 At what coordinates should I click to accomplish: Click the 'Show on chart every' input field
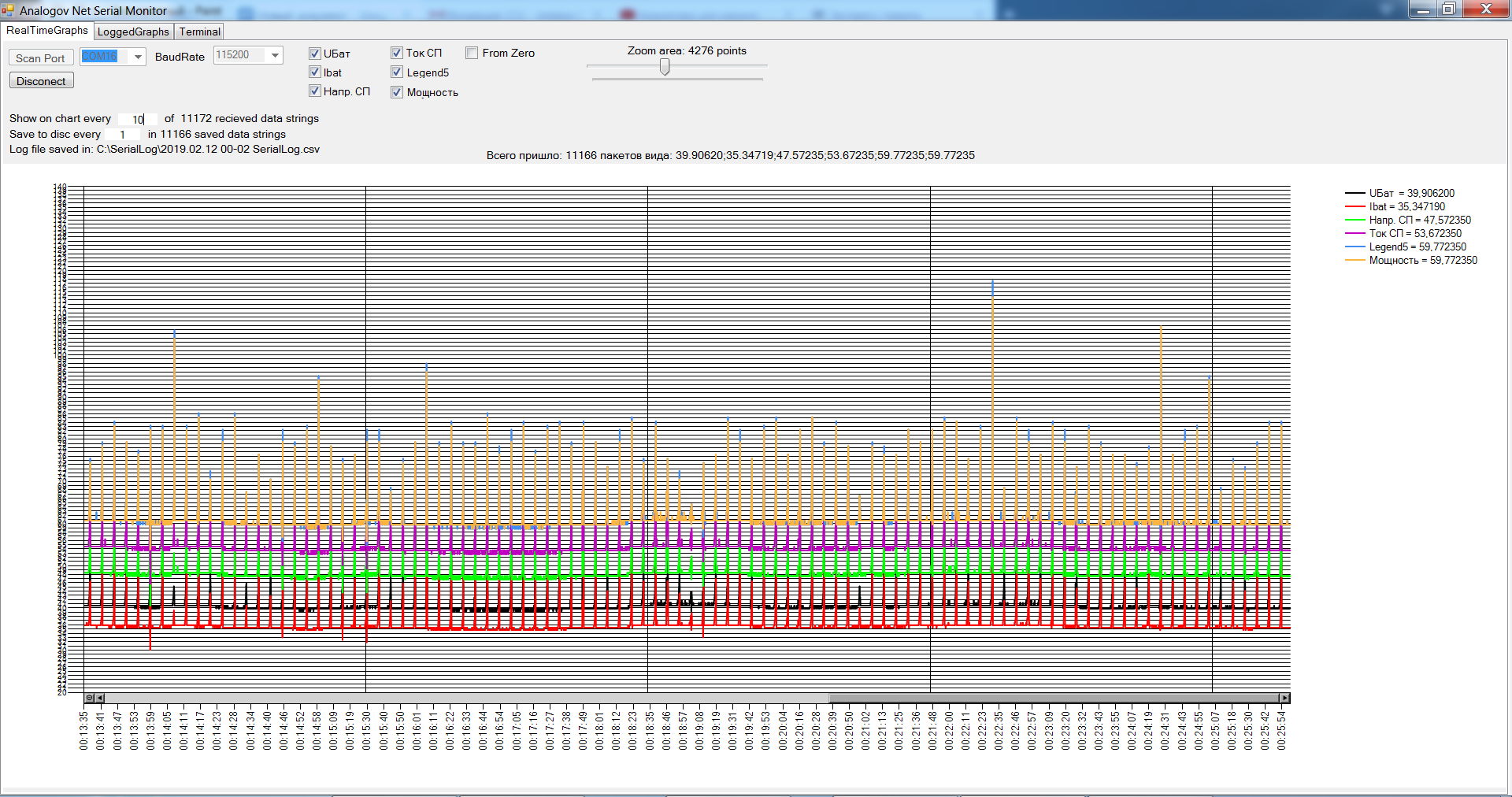pos(137,119)
